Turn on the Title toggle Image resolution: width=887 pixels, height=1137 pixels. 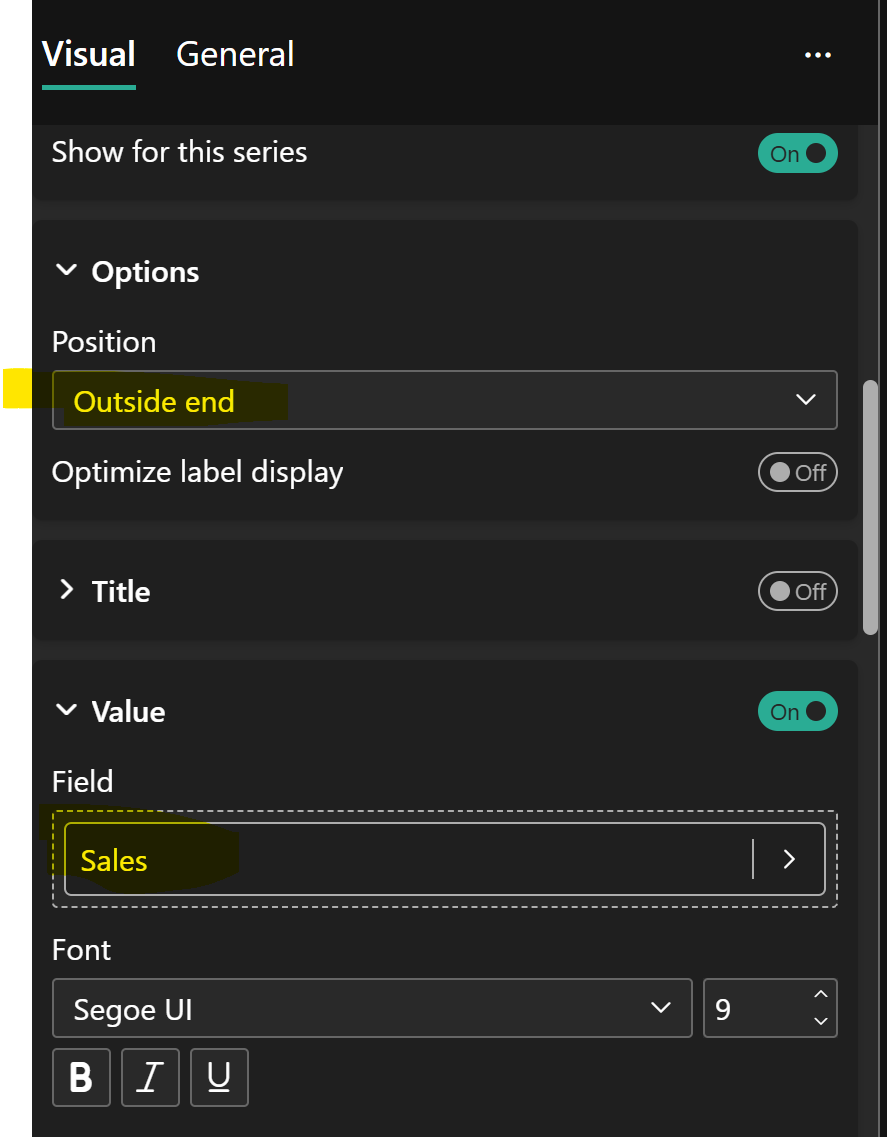pos(798,591)
